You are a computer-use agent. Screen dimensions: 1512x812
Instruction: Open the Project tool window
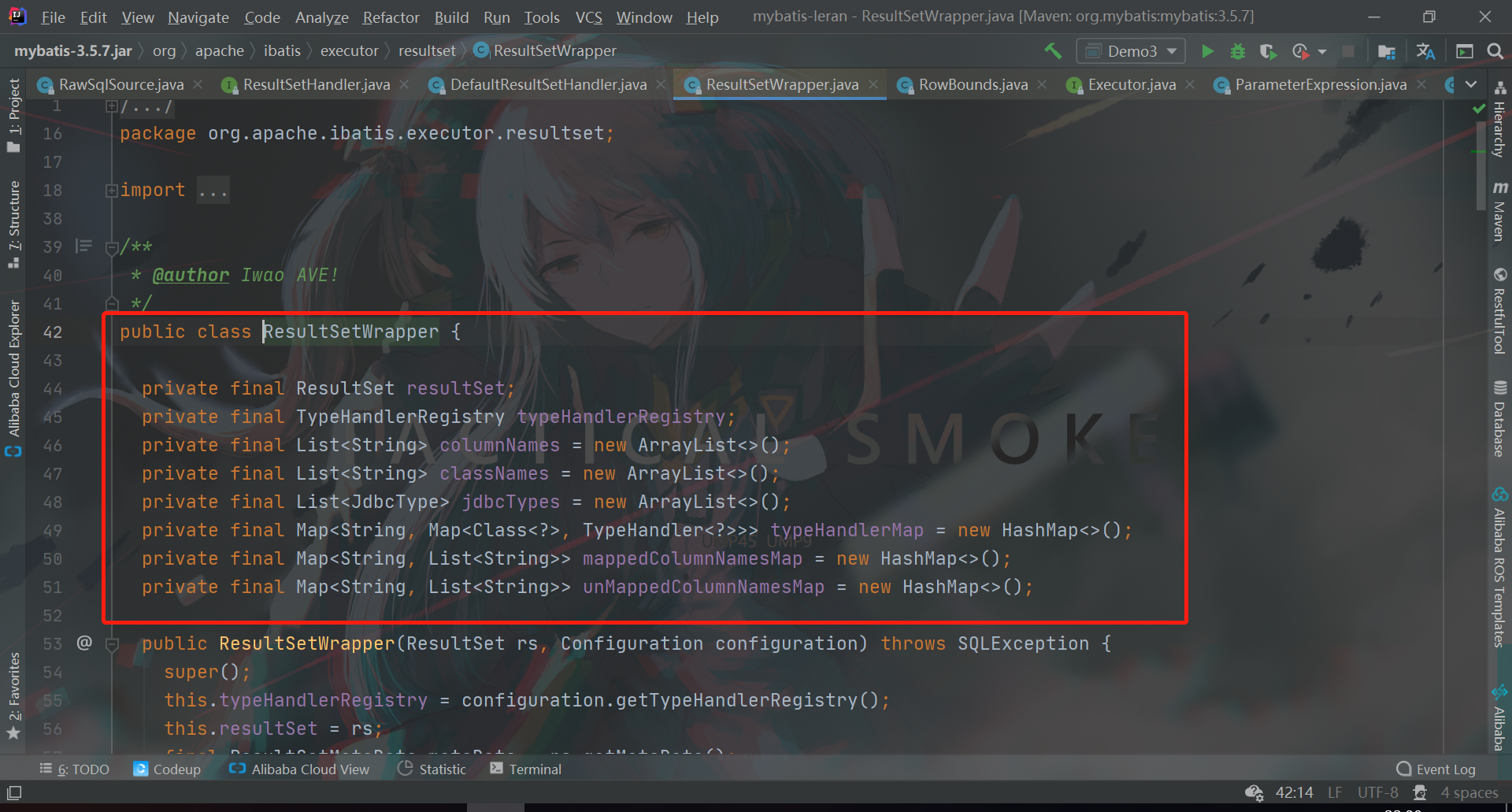click(13, 114)
